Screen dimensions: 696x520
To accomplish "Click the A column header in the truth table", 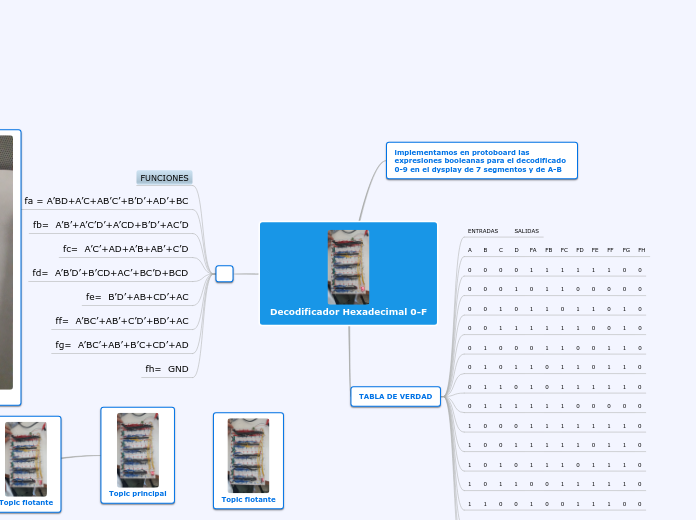I will pyautogui.click(x=470, y=250).
